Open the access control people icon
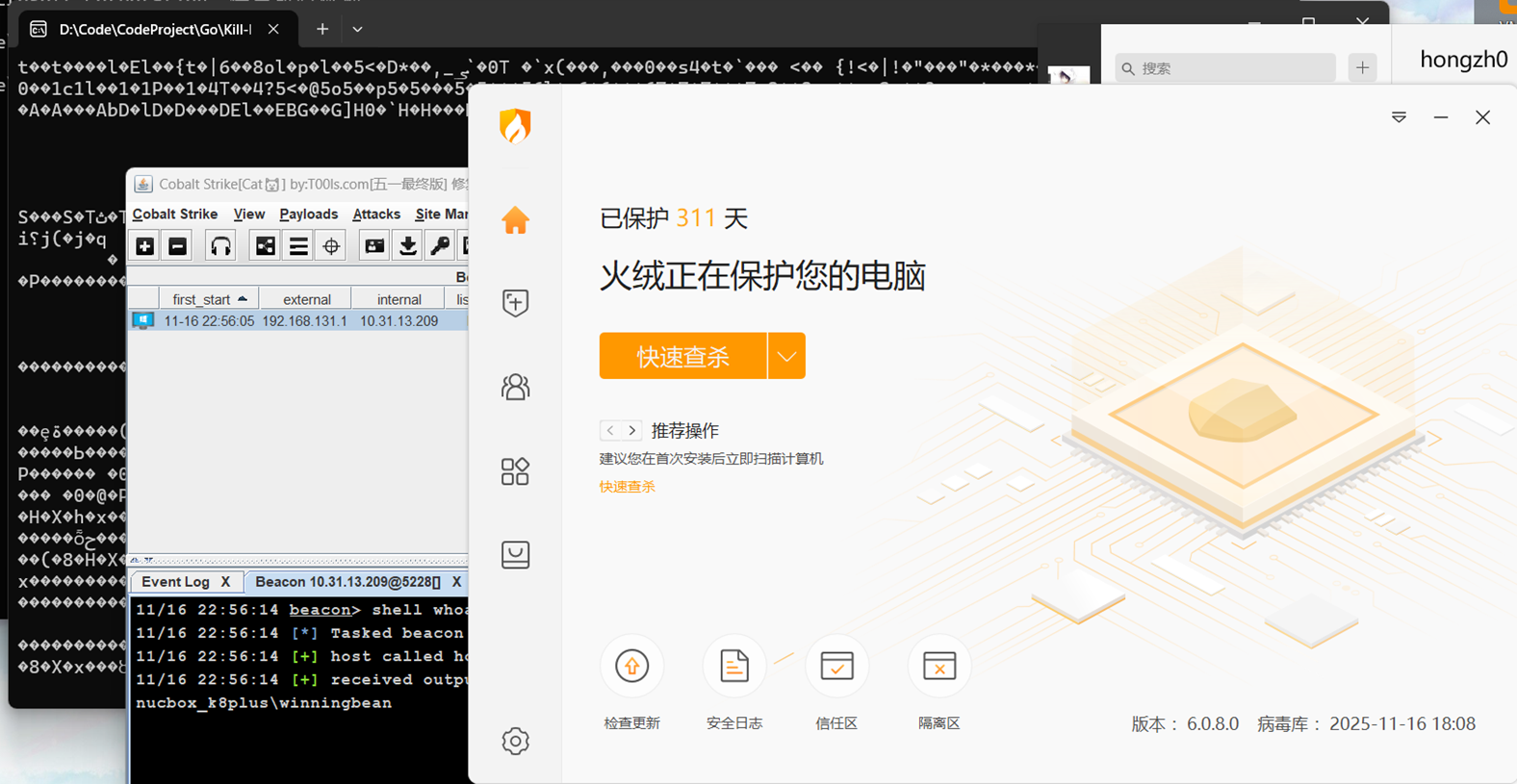Image resolution: width=1517 pixels, height=784 pixels. (515, 387)
